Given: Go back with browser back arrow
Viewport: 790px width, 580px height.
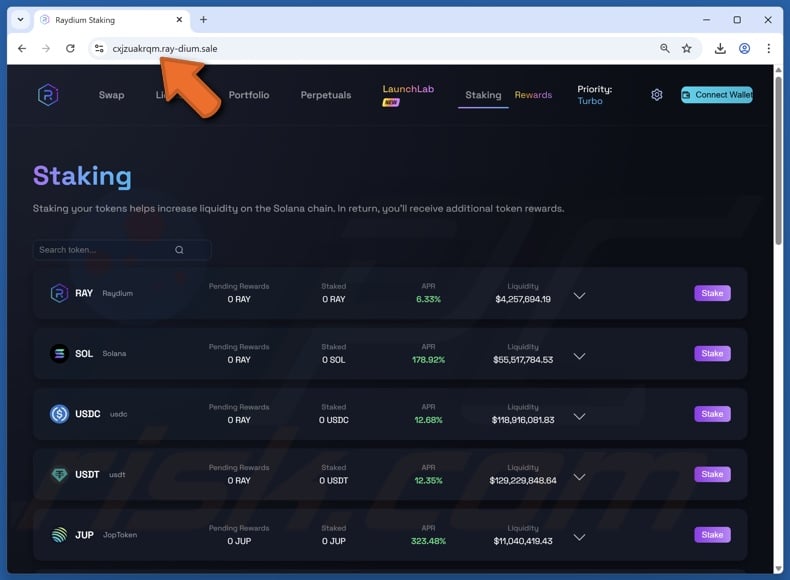Looking at the screenshot, I should (x=22, y=48).
